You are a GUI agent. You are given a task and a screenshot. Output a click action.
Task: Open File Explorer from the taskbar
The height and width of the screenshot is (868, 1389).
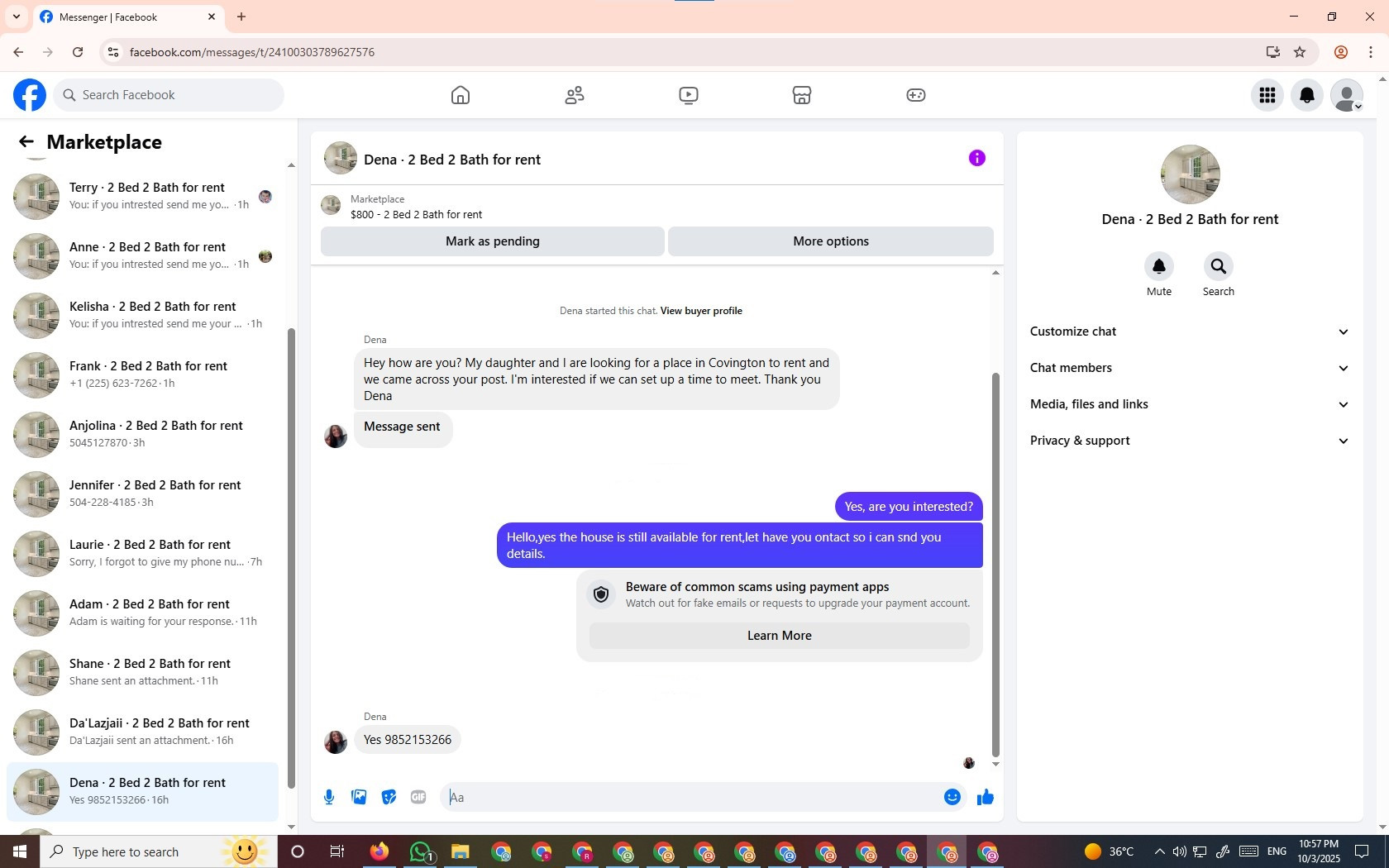coord(461,851)
